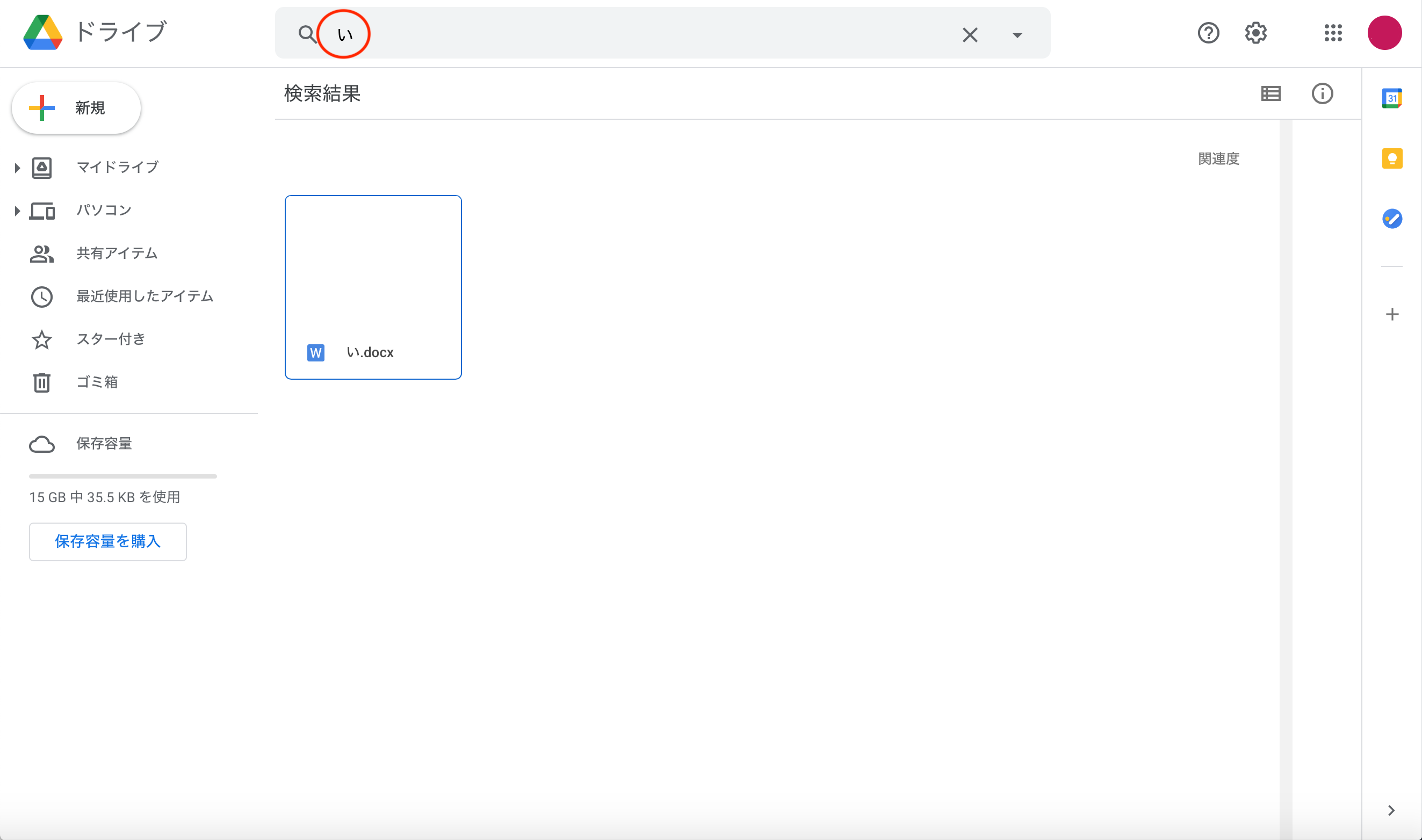Open パソコン in sidebar
The image size is (1422, 840).
(x=104, y=211)
